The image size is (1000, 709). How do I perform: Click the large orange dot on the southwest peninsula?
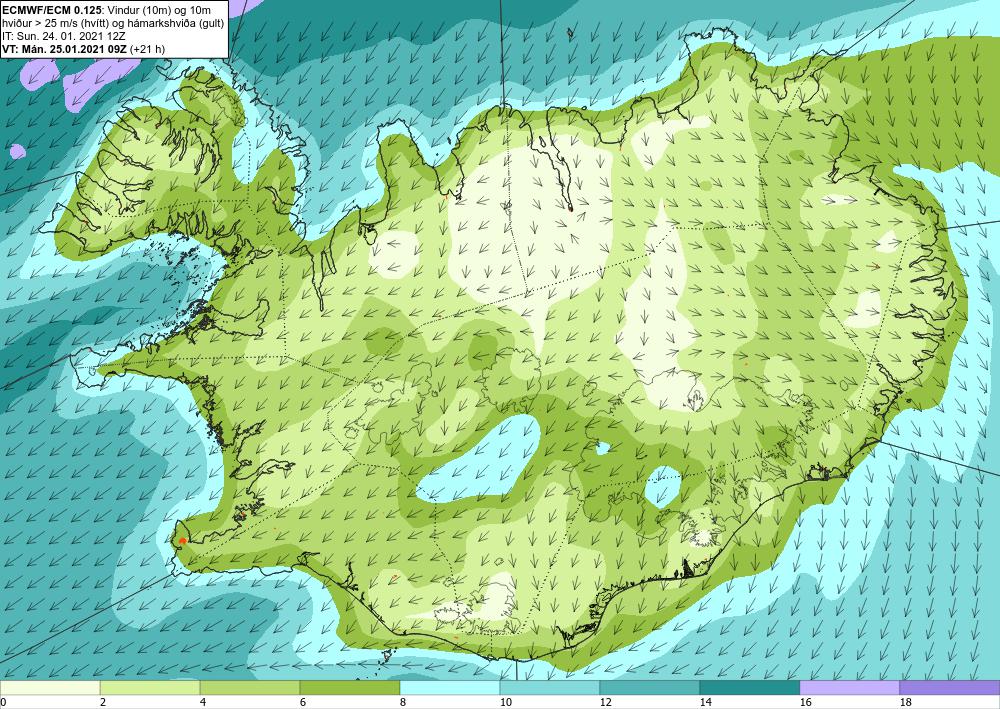click(x=182, y=541)
